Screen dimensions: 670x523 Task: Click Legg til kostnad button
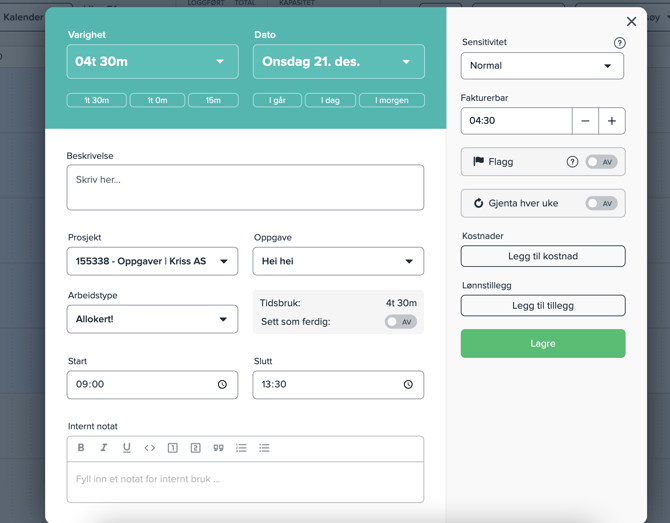pyautogui.click(x=543, y=256)
